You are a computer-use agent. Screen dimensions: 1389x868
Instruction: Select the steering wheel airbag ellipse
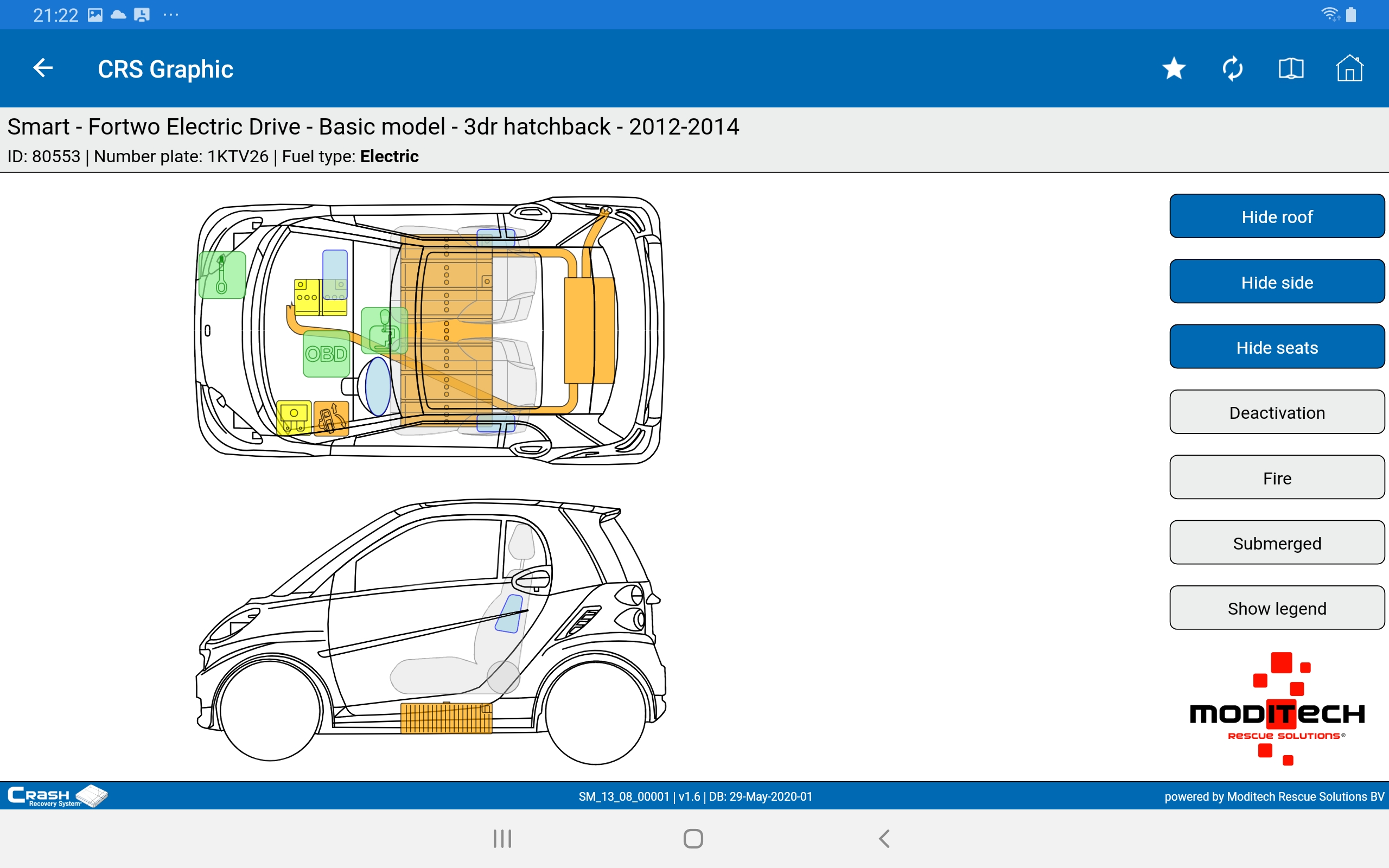click(378, 386)
